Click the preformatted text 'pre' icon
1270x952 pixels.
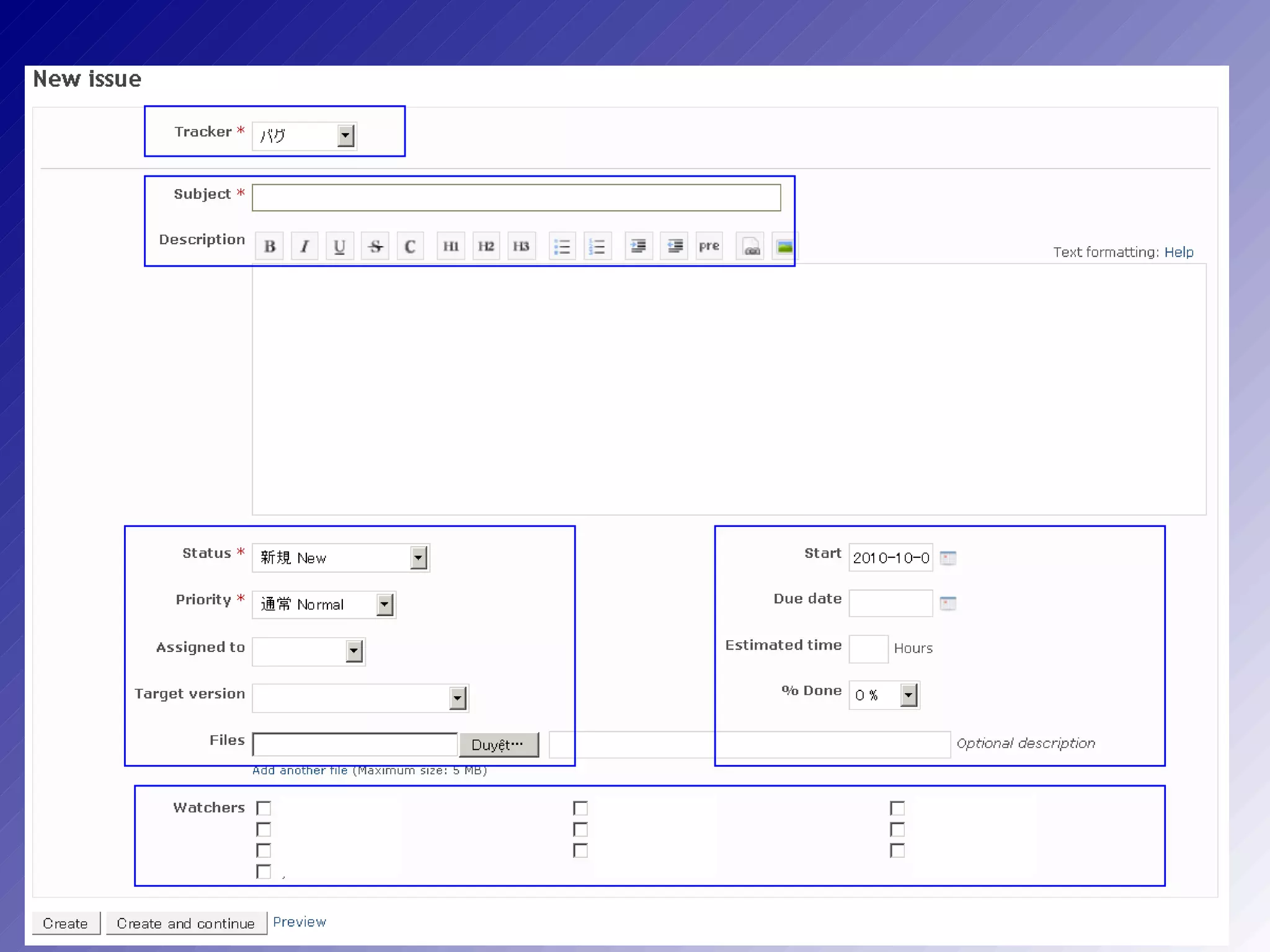pyautogui.click(x=709, y=246)
